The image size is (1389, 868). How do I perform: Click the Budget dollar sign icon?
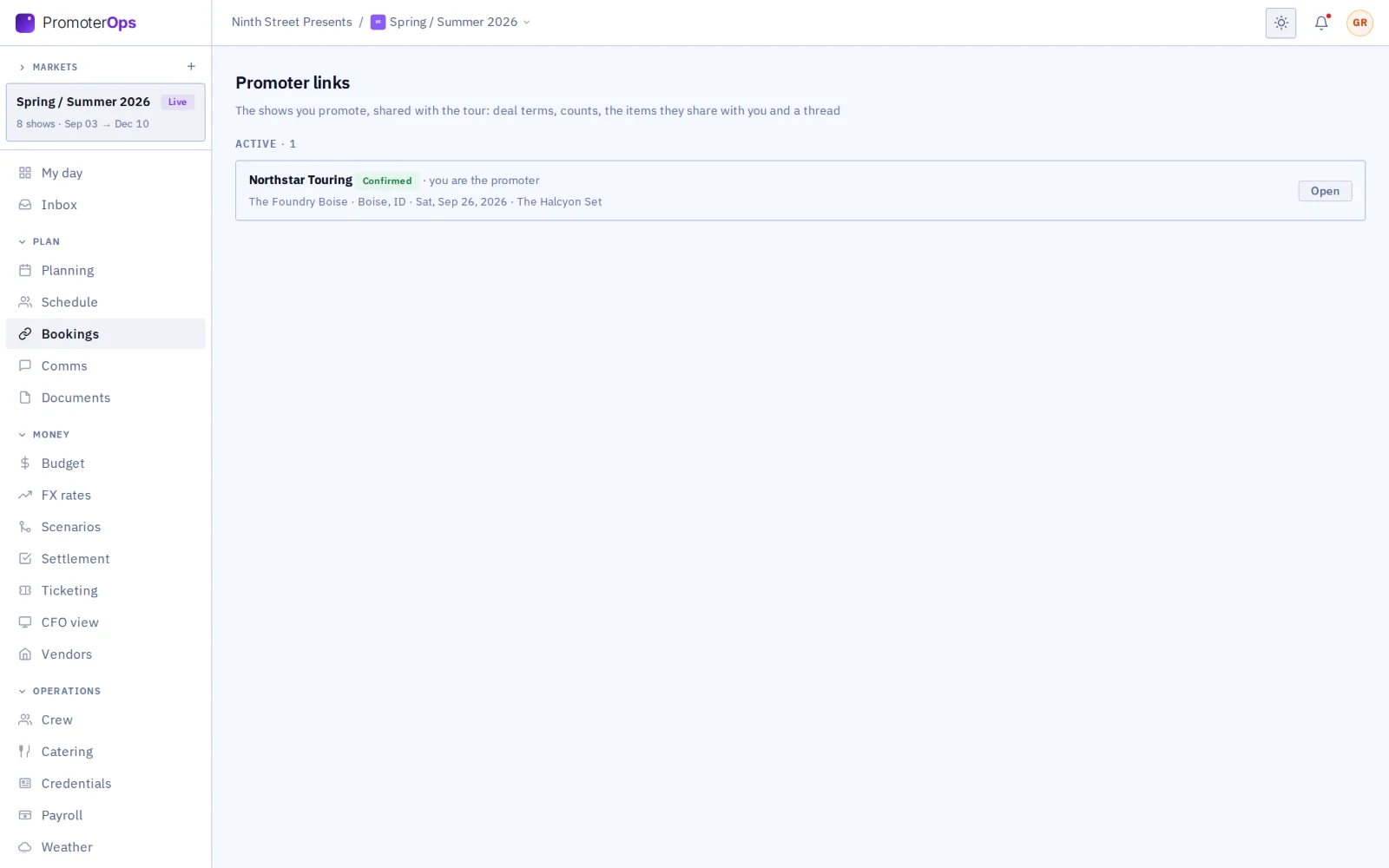click(x=25, y=464)
